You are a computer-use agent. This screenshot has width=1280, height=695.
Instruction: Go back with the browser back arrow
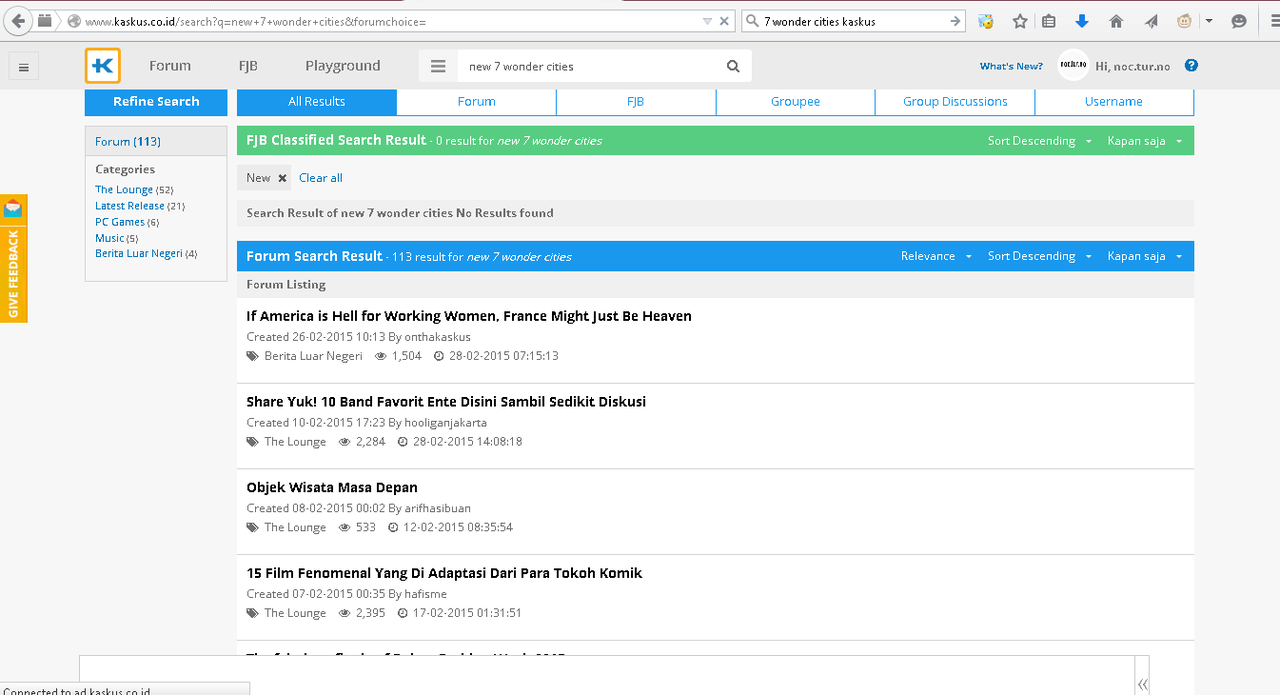(x=19, y=21)
